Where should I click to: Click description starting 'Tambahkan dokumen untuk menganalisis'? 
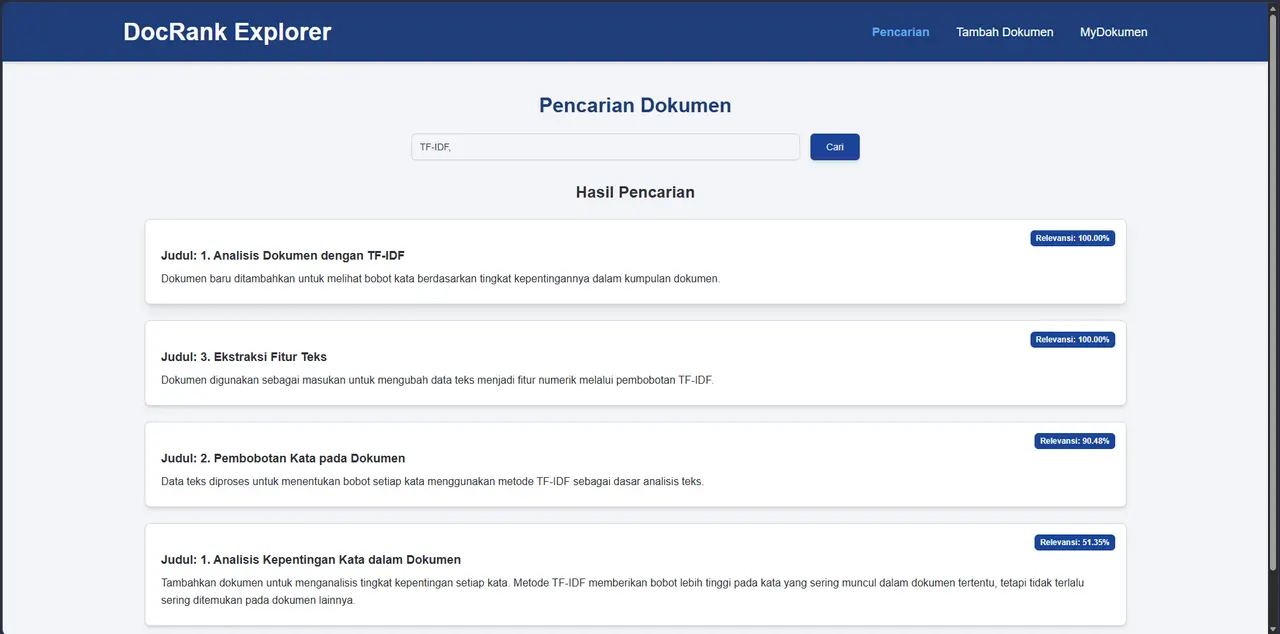[x=622, y=591]
